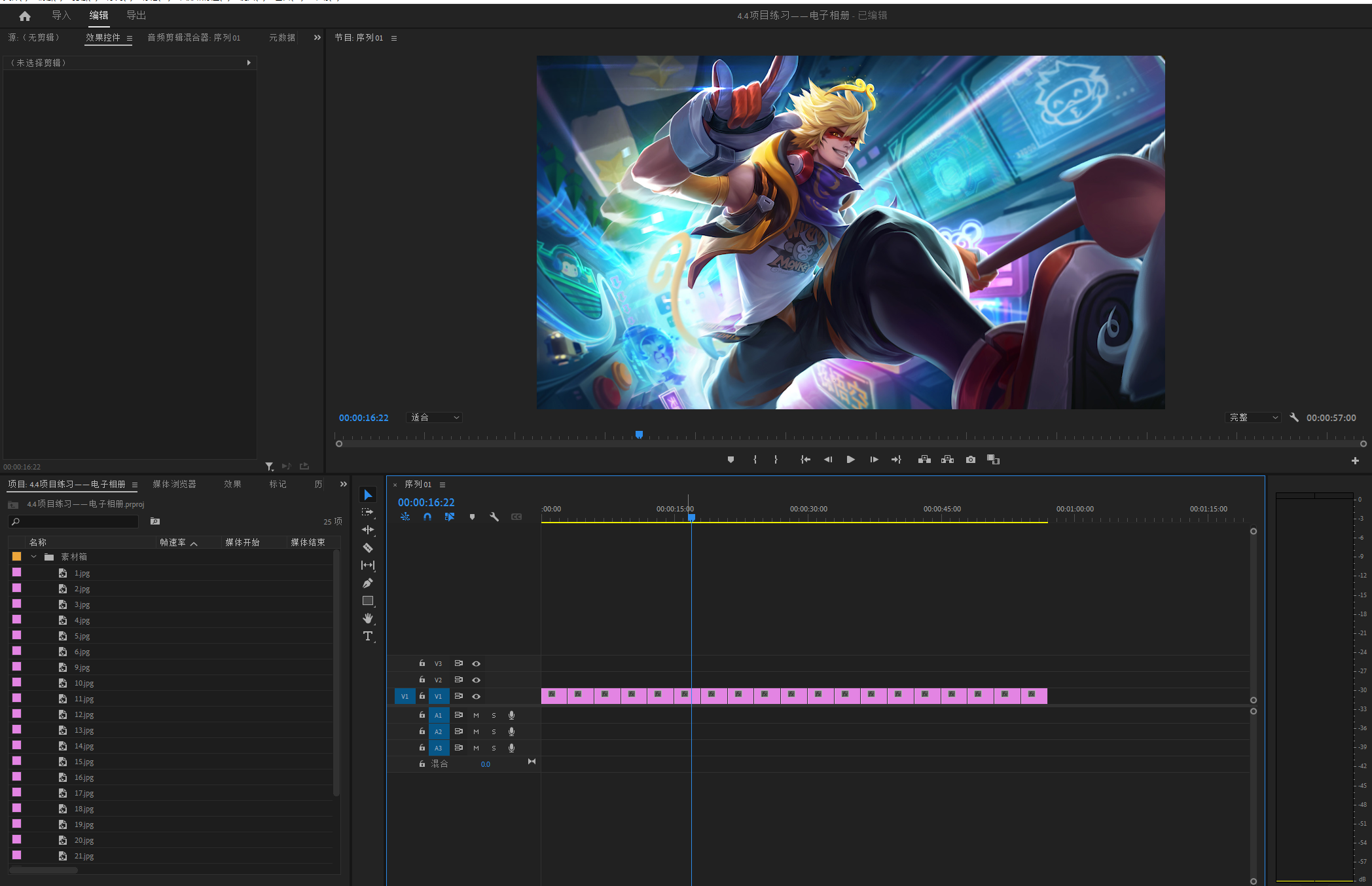Toggle V1 track output eye icon
Screen dimensions: 1372x886
(x=477, y=696)
